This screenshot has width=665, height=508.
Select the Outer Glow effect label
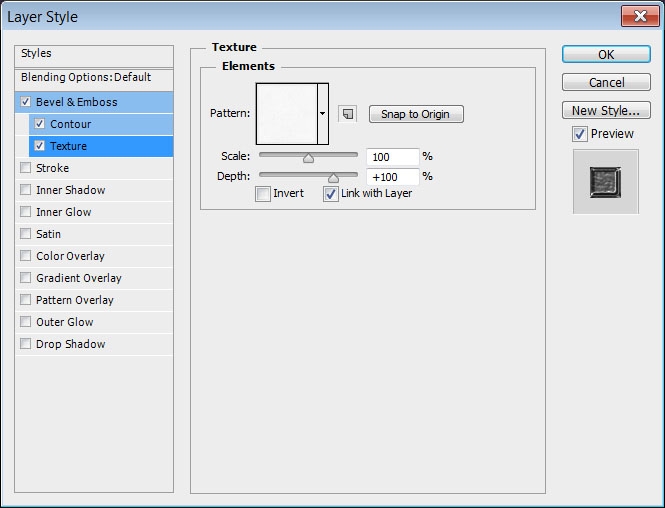pyautogui.click(x=64, y=322)
